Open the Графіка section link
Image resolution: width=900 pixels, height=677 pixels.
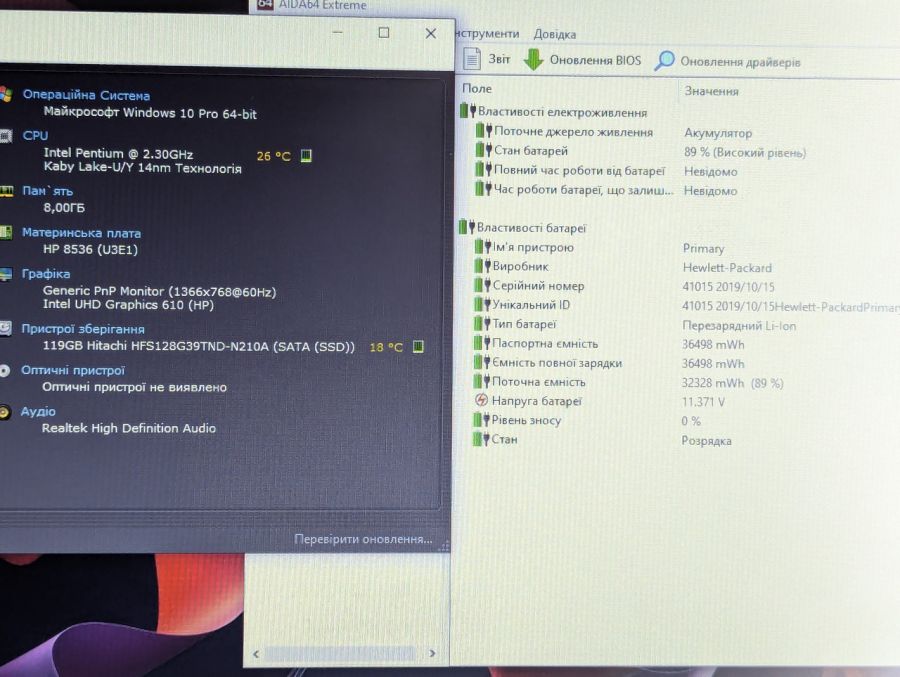tap(45, 274)
